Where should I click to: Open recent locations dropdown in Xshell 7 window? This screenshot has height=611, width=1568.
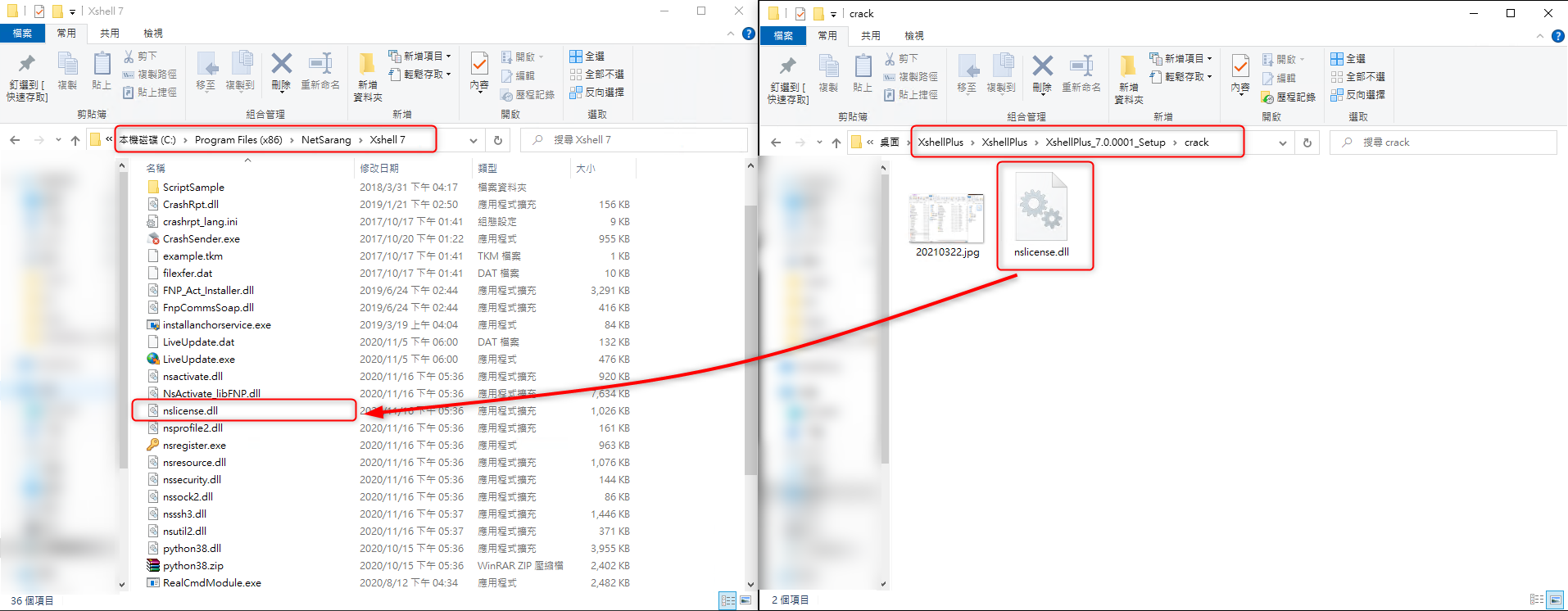coord(58,140)
